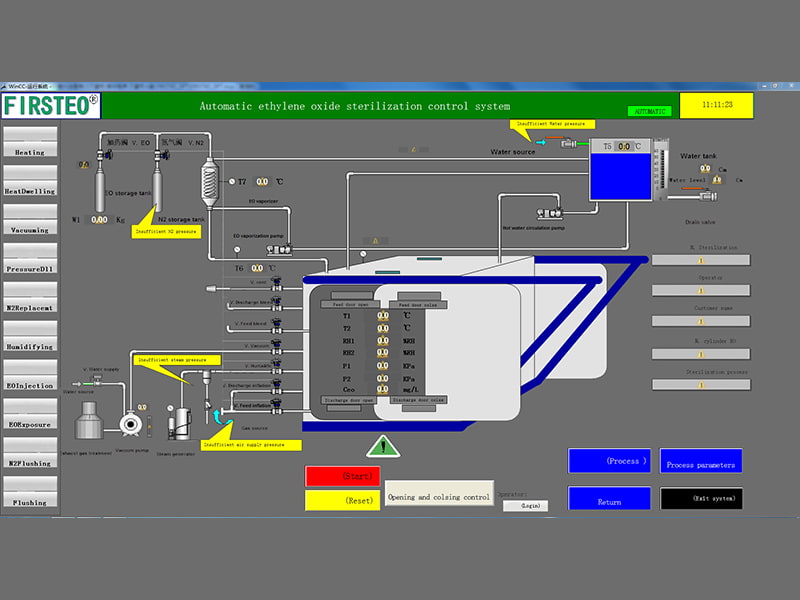Click the Customer name field

(x=701, y=321)
